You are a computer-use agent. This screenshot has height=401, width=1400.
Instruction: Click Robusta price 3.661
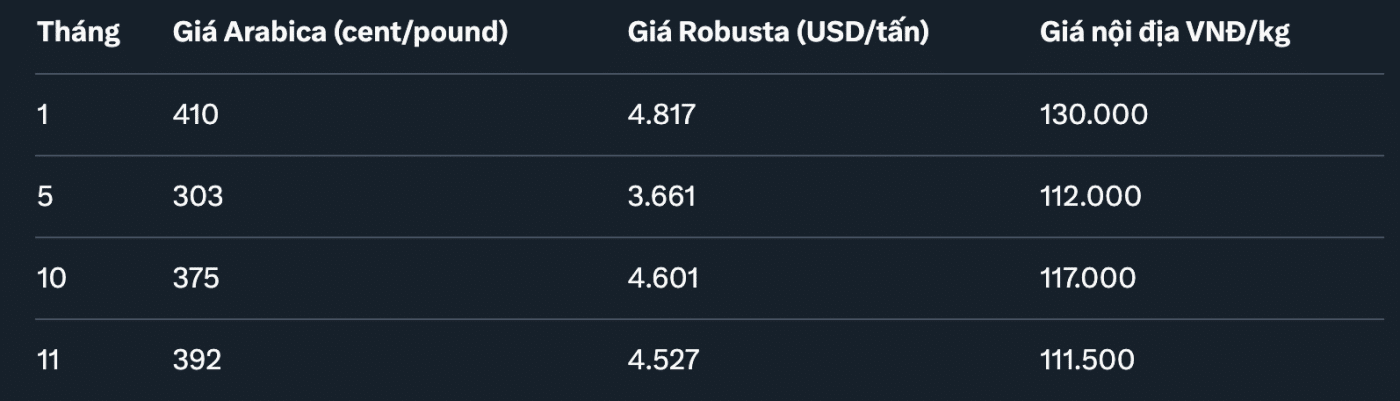pos(660,197)
